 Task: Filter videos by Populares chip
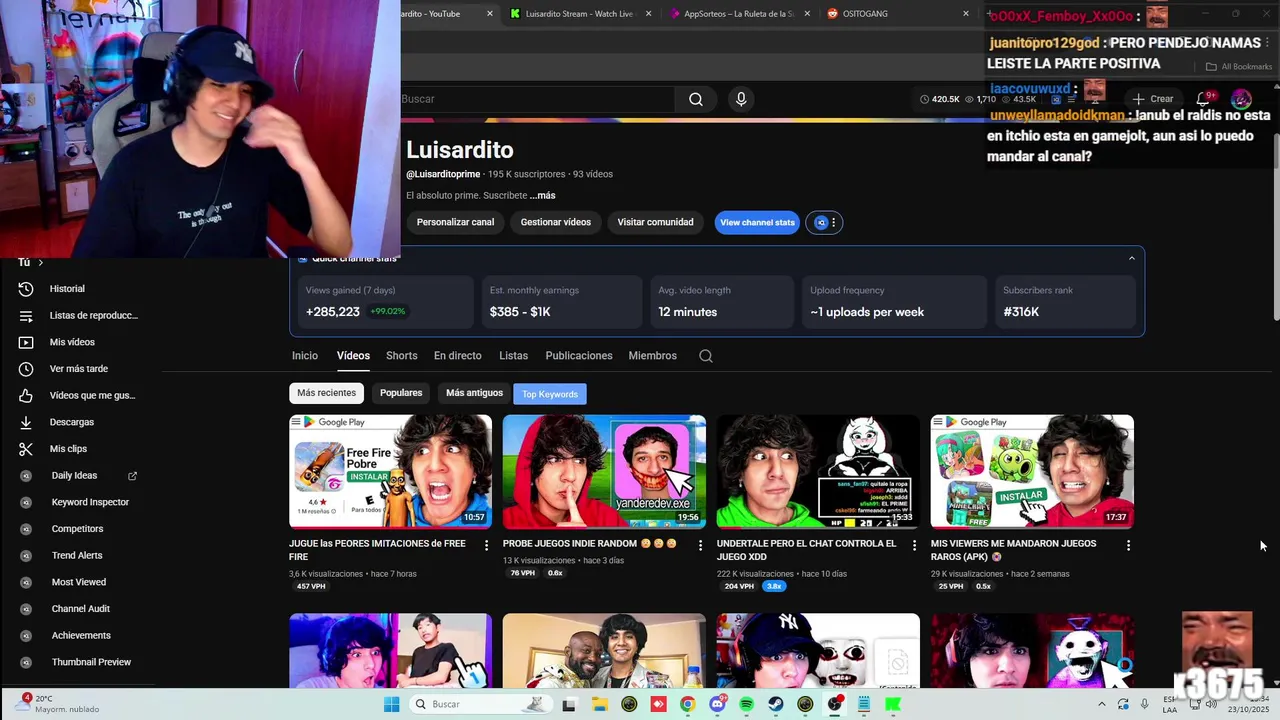click(401, 393)
